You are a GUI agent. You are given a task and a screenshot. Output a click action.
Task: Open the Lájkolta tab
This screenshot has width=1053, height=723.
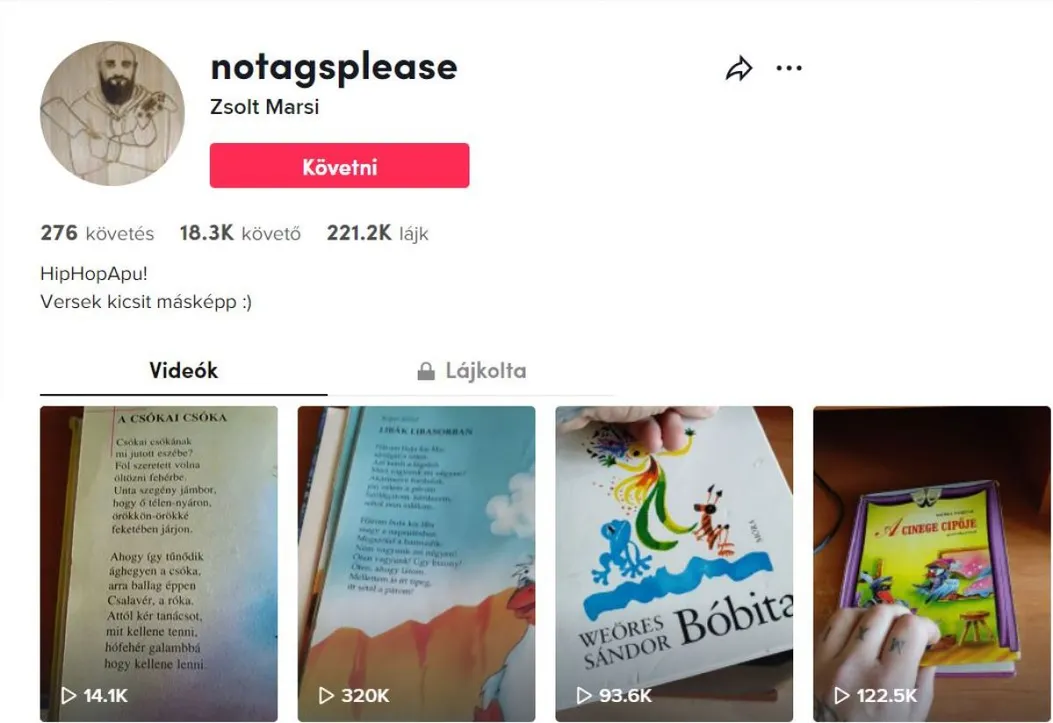472,371
